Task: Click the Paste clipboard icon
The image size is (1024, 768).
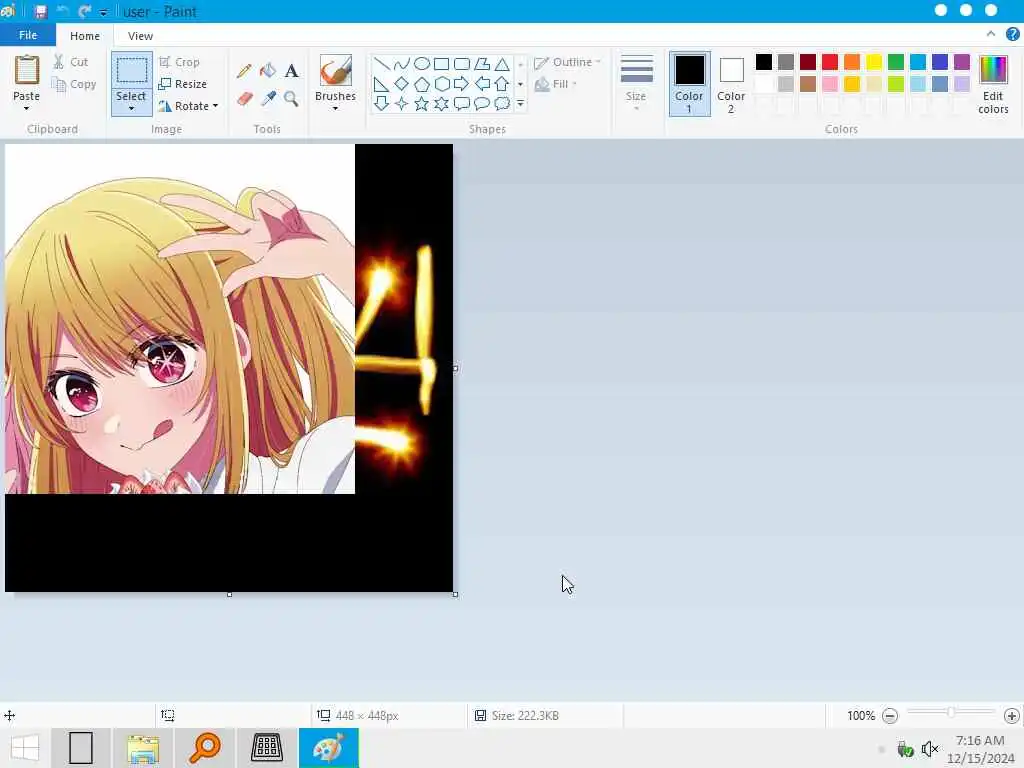Action: pyautogui.click(x=27, y=71)
